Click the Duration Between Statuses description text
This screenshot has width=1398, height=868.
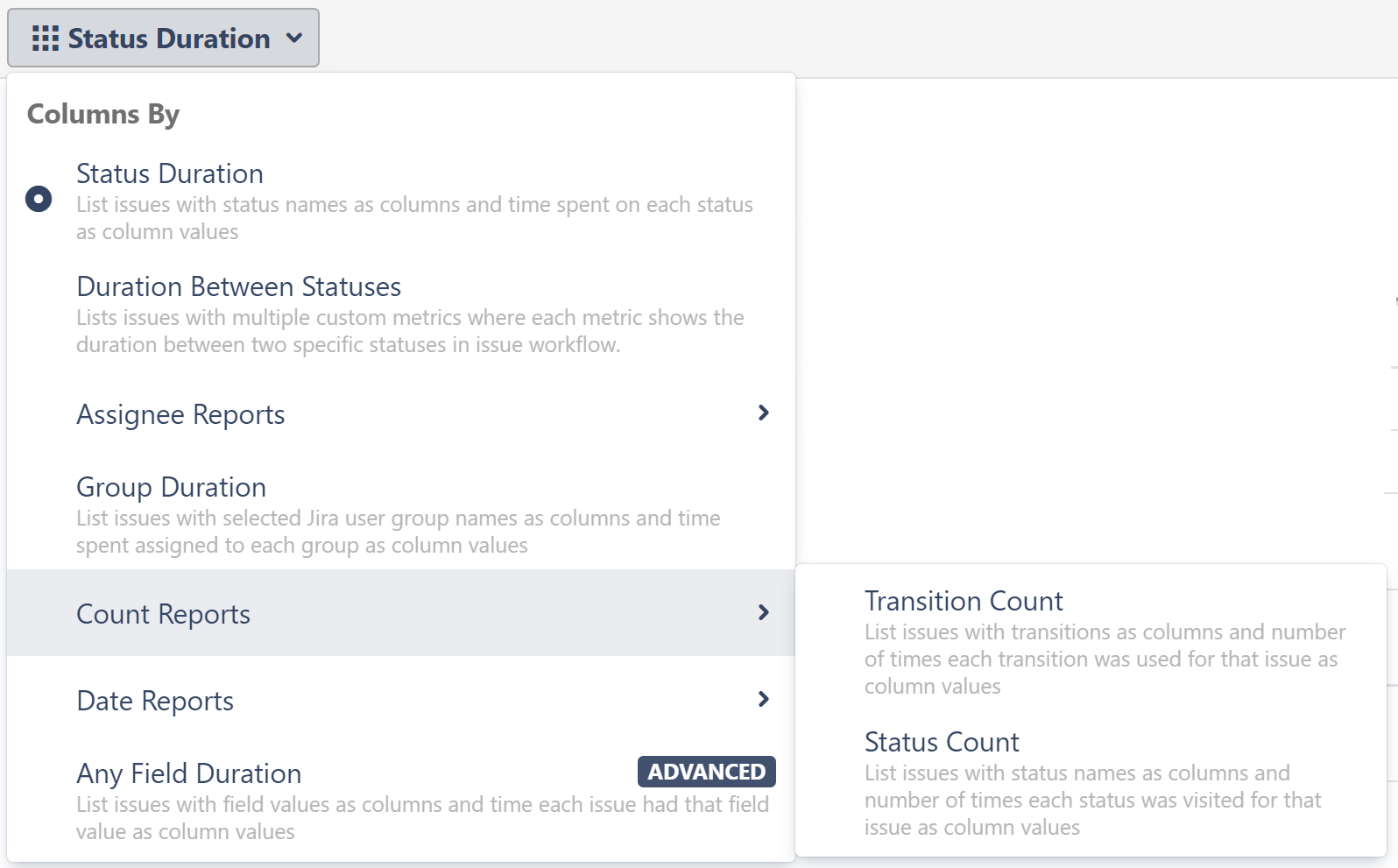(409, 331)
